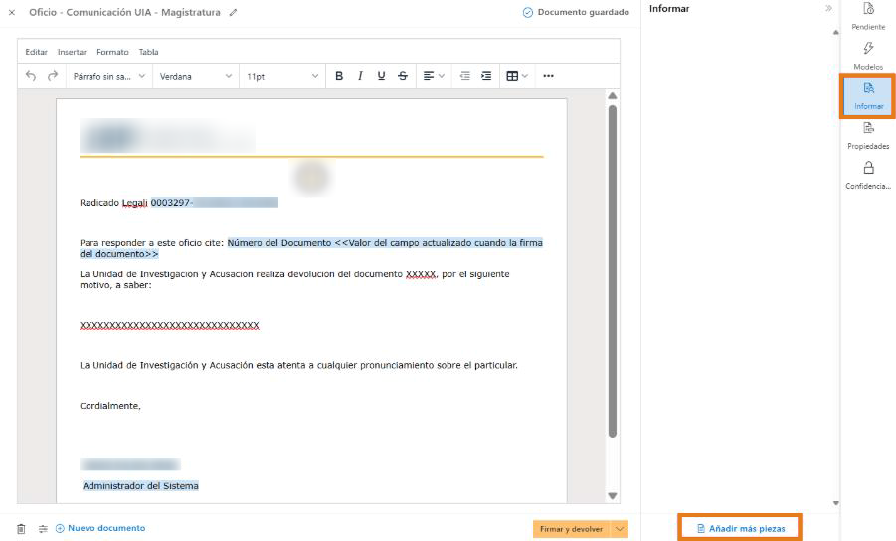This screenshot has height=541, width=896.
Task: Redo the last change
Action: (53, 76)
